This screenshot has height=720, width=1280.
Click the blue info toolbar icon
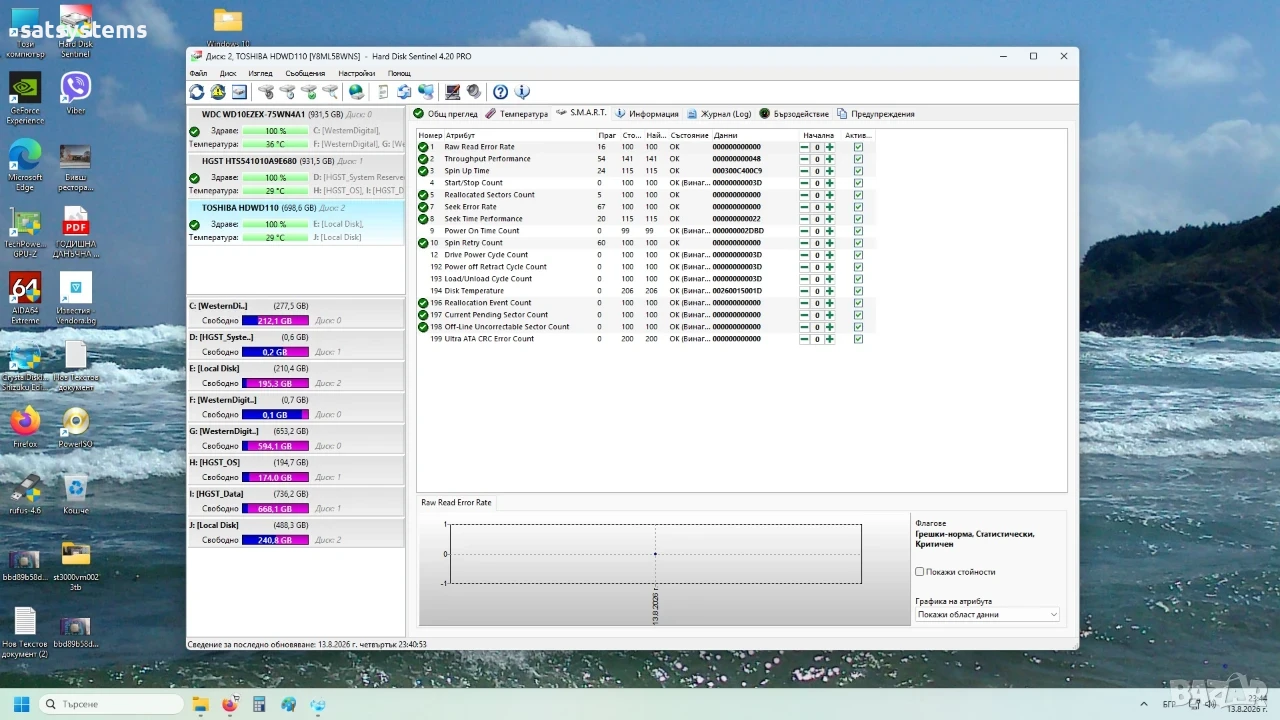(522, 92)
